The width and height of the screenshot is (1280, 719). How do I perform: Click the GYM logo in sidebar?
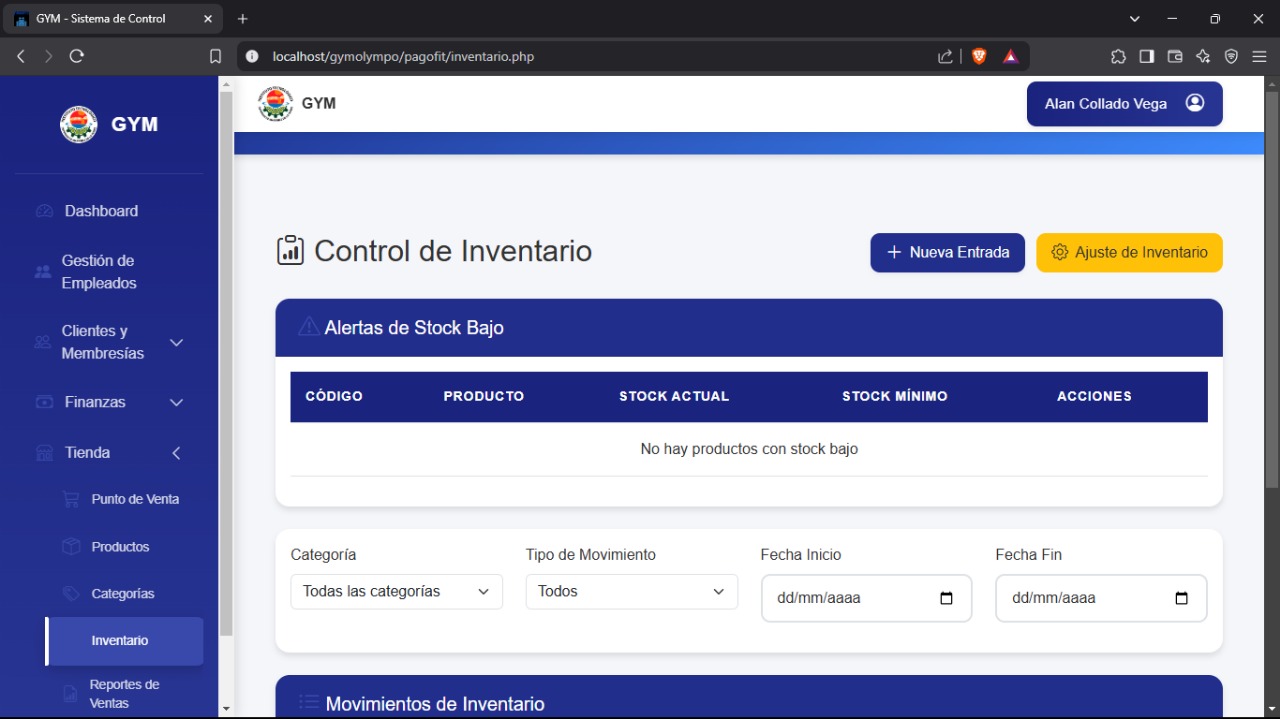click(79, 125)
